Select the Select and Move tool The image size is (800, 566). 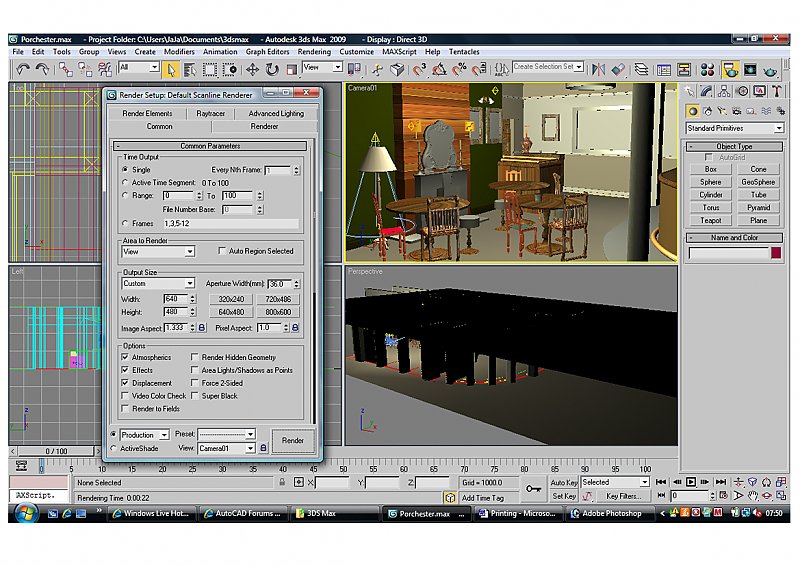pyautogui.click(x=252, y=69)
